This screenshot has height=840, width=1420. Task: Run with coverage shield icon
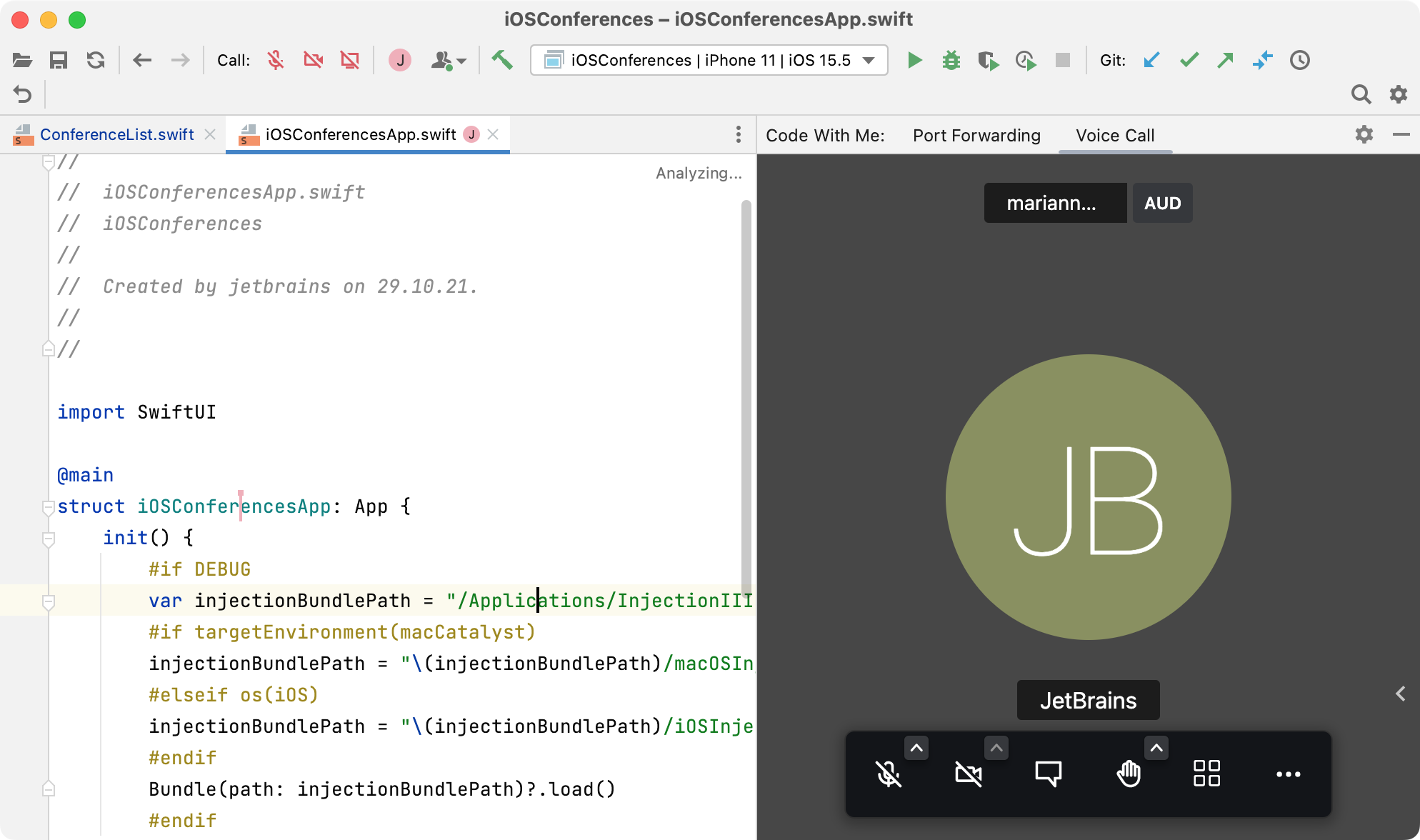[988, 60]
